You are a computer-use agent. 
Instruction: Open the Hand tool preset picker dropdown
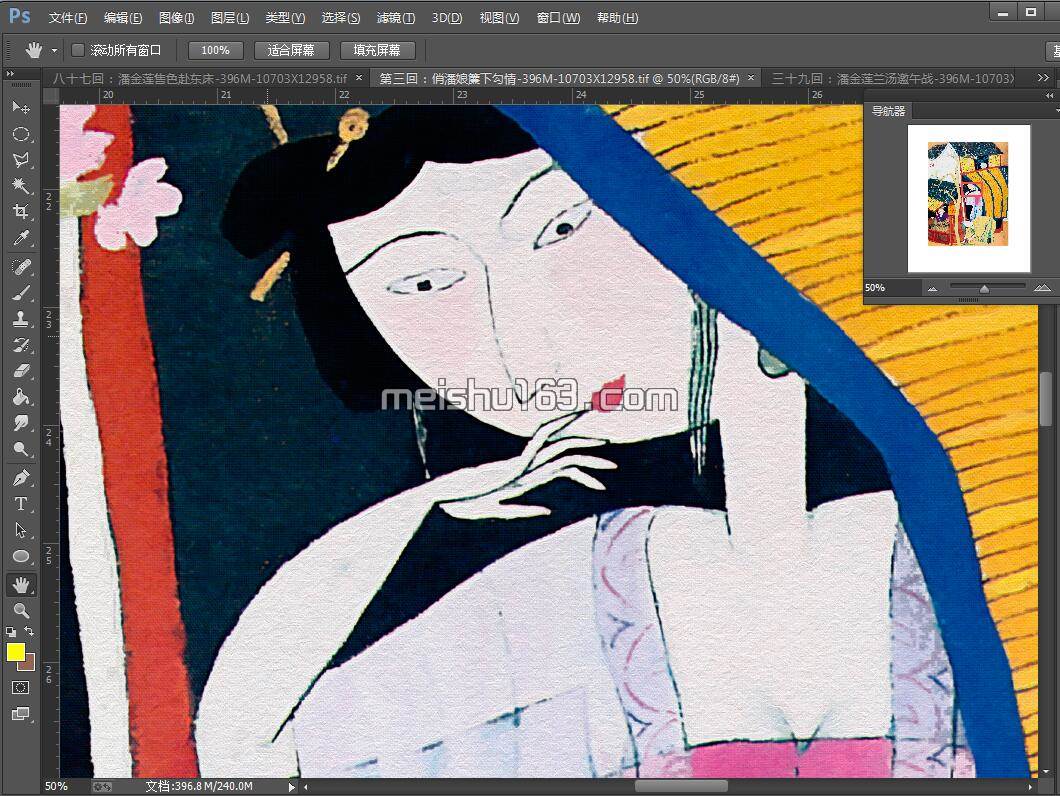click(54, 50)
